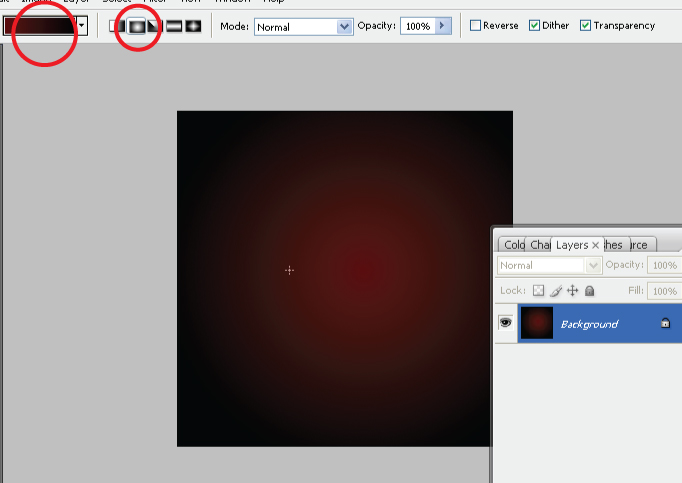Viewport: 682px width, 483px height.
Task: Toggle Lock position icon
Action: pyautogui.click(x=573, y=291)
